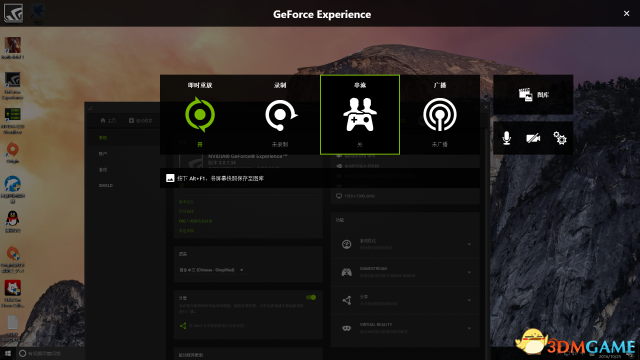
Task: Open the Gallery button with film icon
Action: point(533,95)
